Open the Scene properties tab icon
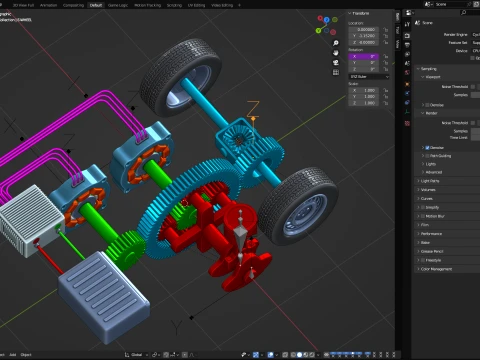Image resolution: width=480 pixels, height=360 pixels. (407, 63)
